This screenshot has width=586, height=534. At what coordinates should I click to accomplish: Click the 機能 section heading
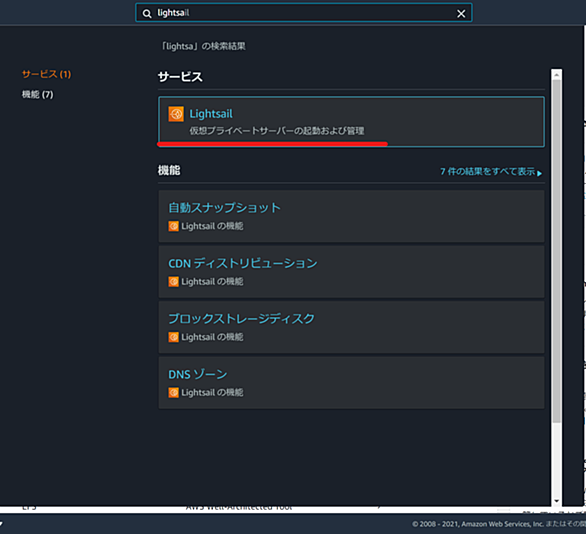point(169,171)
